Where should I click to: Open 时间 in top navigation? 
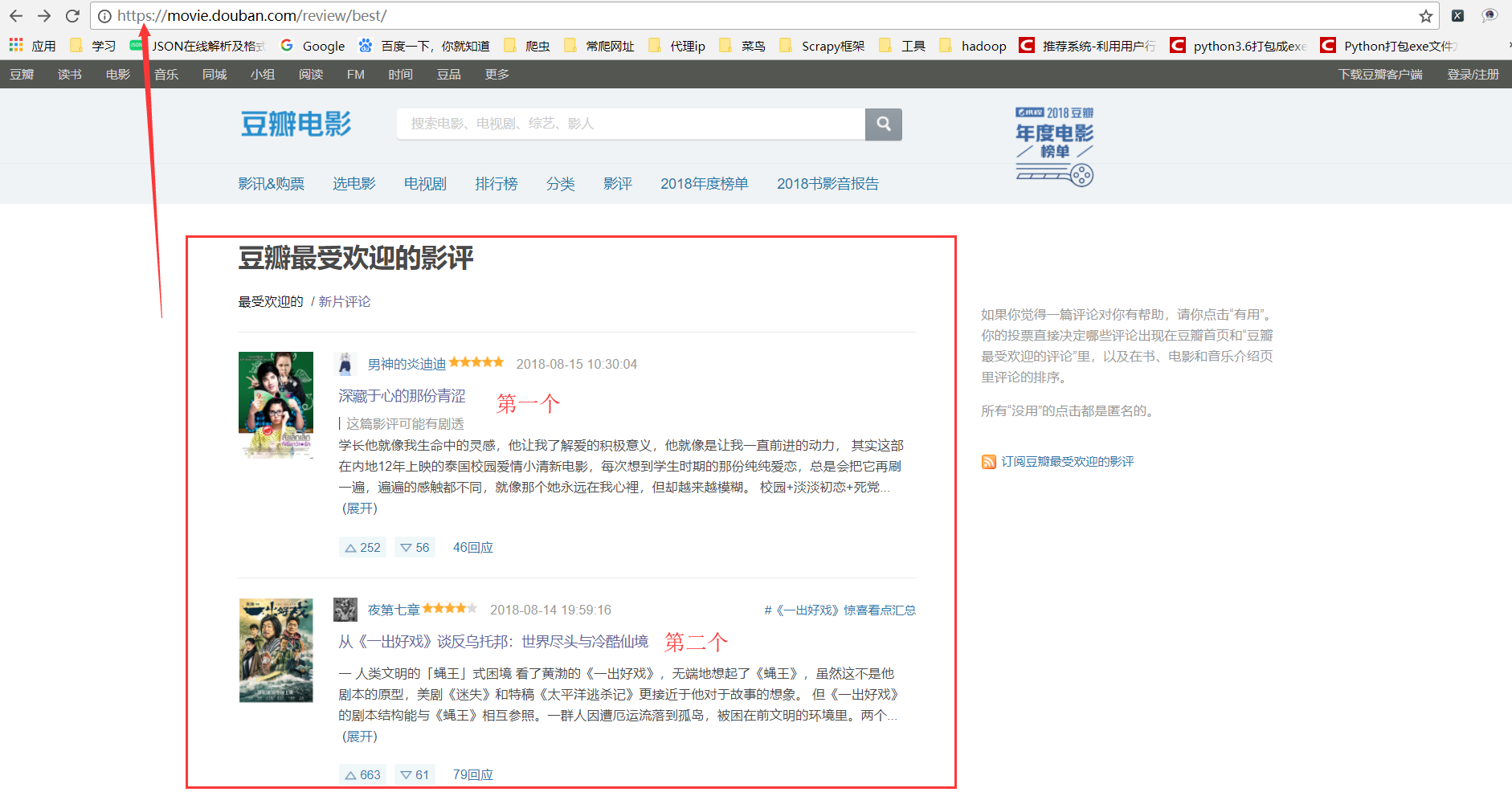(401, 74)
